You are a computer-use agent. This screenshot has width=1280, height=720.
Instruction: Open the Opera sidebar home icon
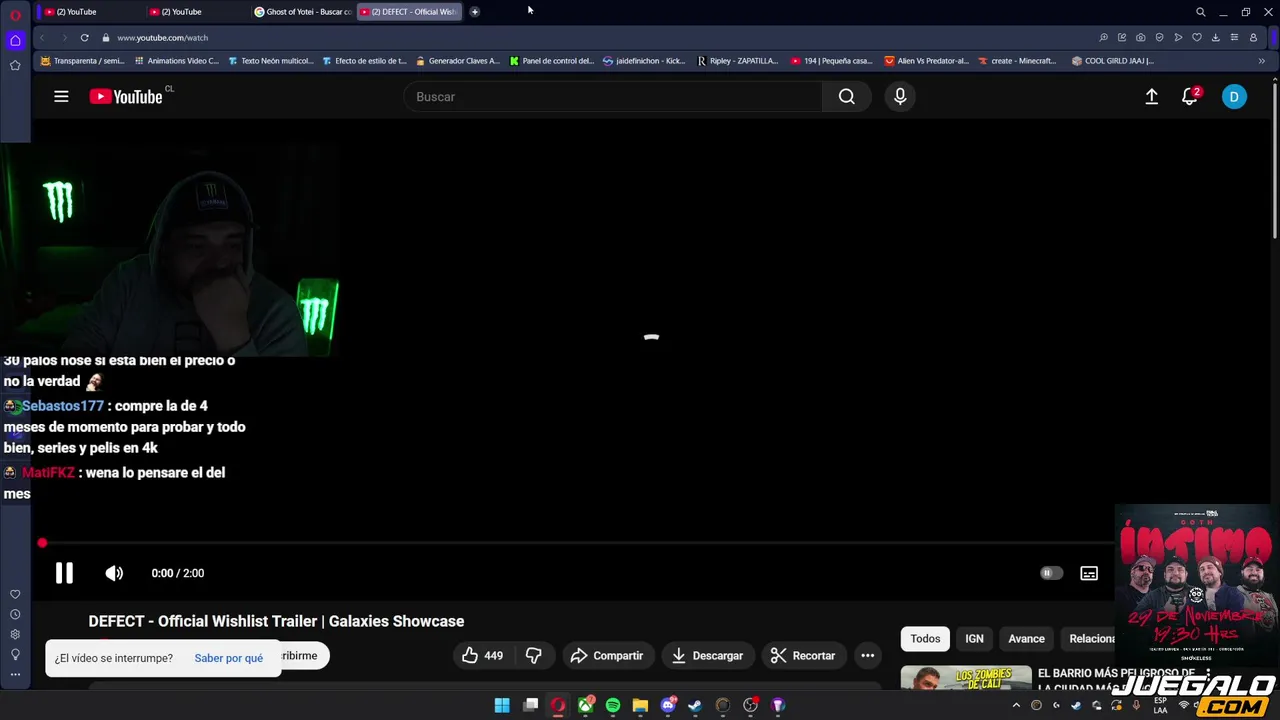point(15,40)
